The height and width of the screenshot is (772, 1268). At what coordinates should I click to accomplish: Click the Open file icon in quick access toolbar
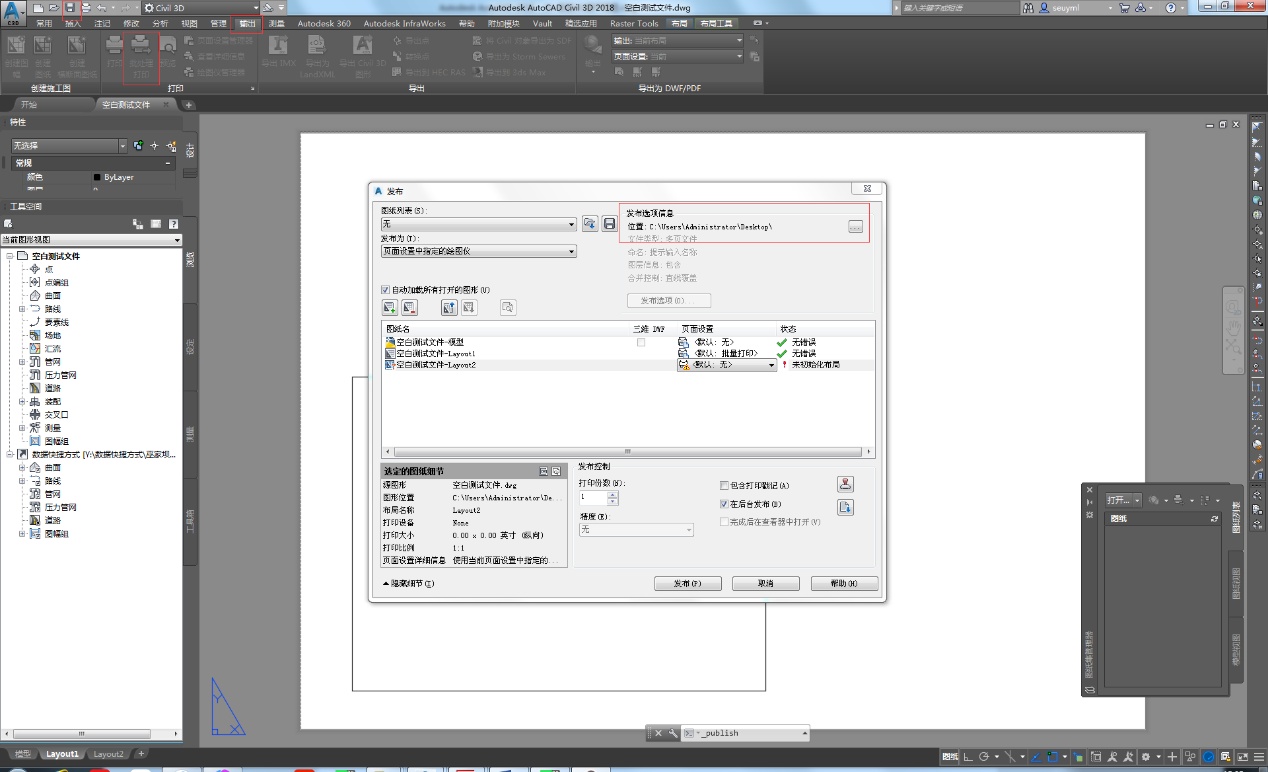click(x=53, y=7)
